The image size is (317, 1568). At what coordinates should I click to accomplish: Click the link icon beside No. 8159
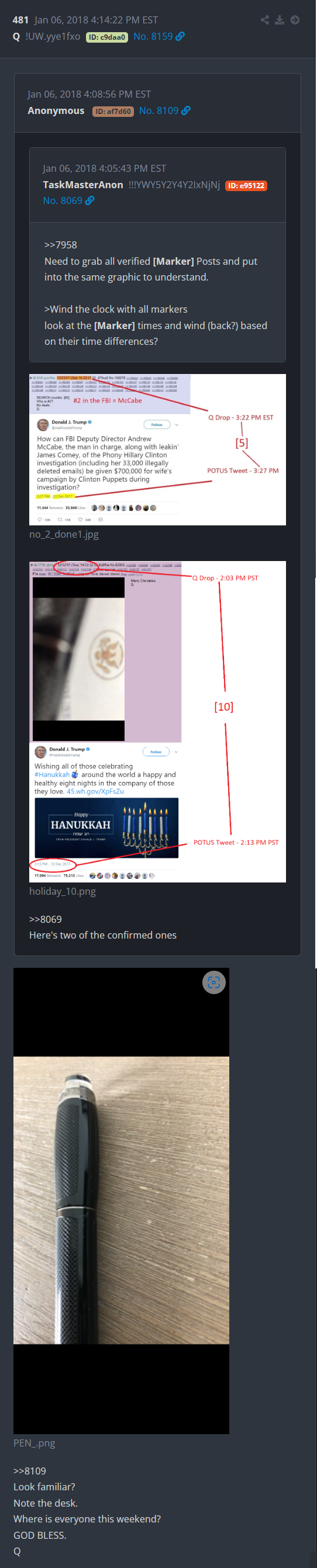click(180, 36)
